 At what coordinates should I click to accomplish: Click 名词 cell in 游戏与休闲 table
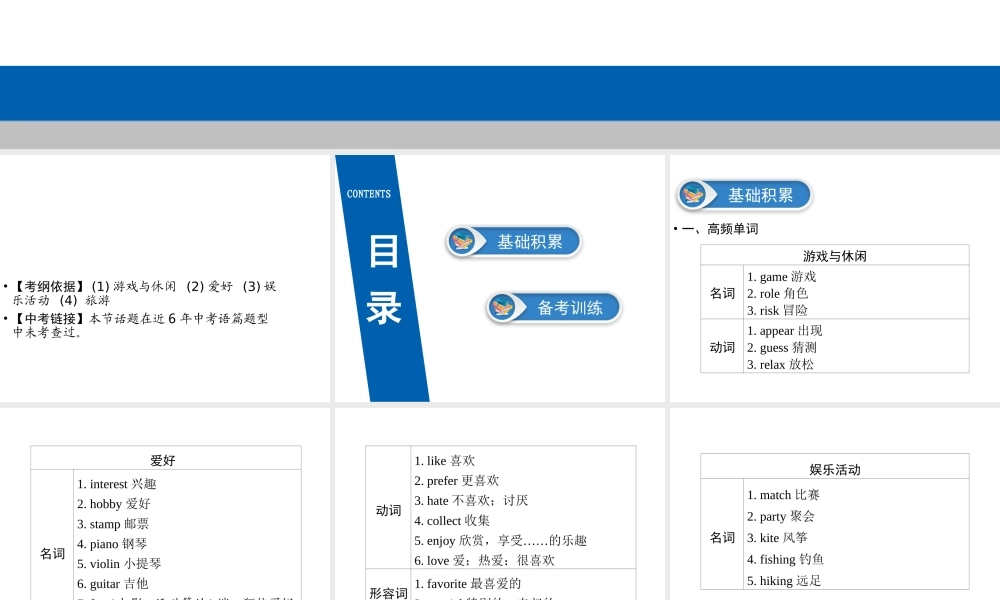[722, 293]
